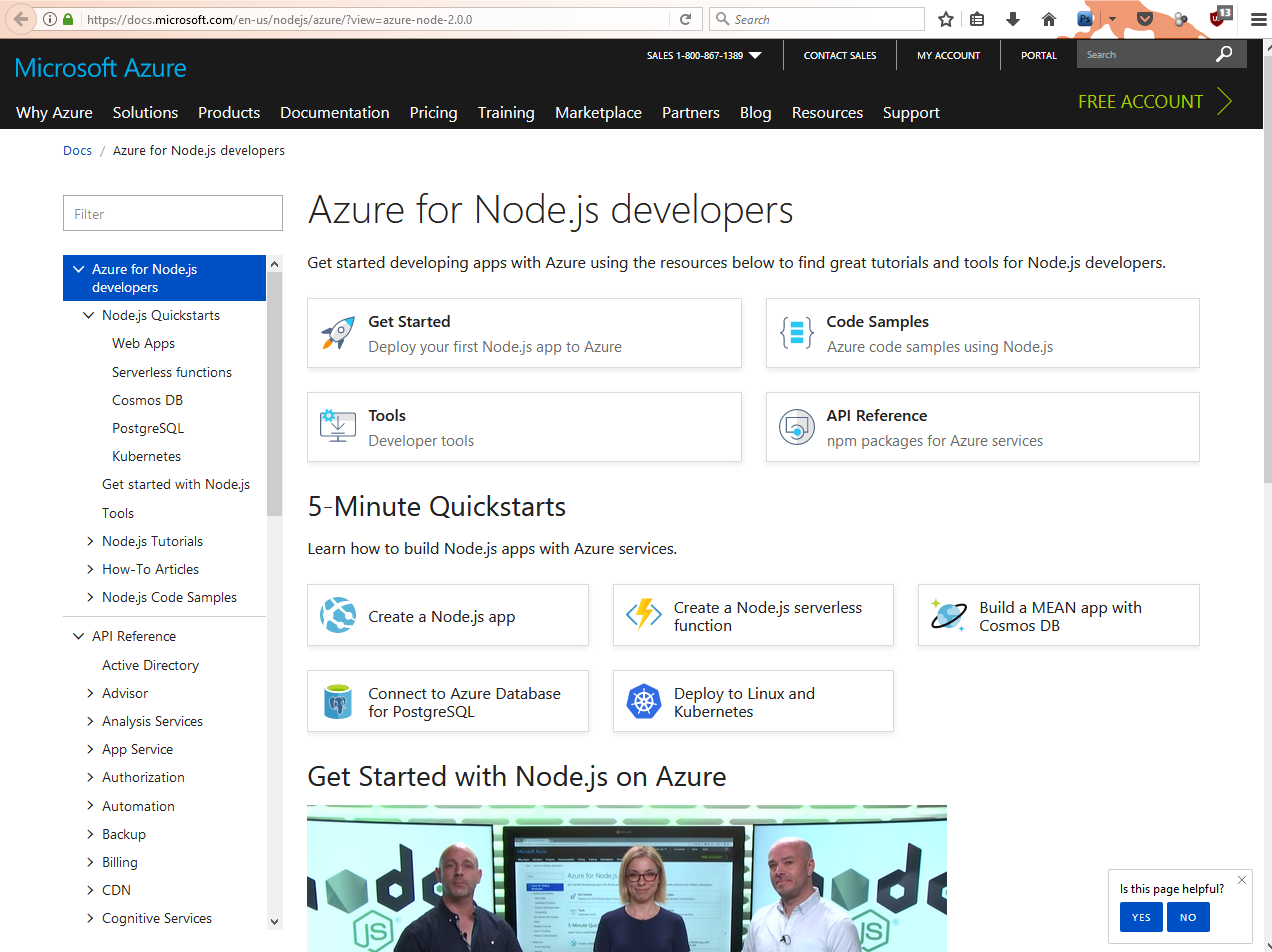Open Active Directory in API Reference

[150, 665]
